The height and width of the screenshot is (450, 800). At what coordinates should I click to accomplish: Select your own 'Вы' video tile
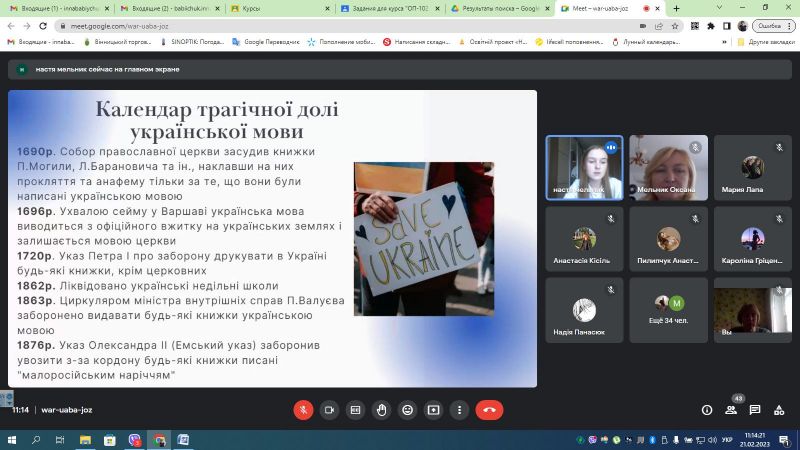click(x=753, y=310)
